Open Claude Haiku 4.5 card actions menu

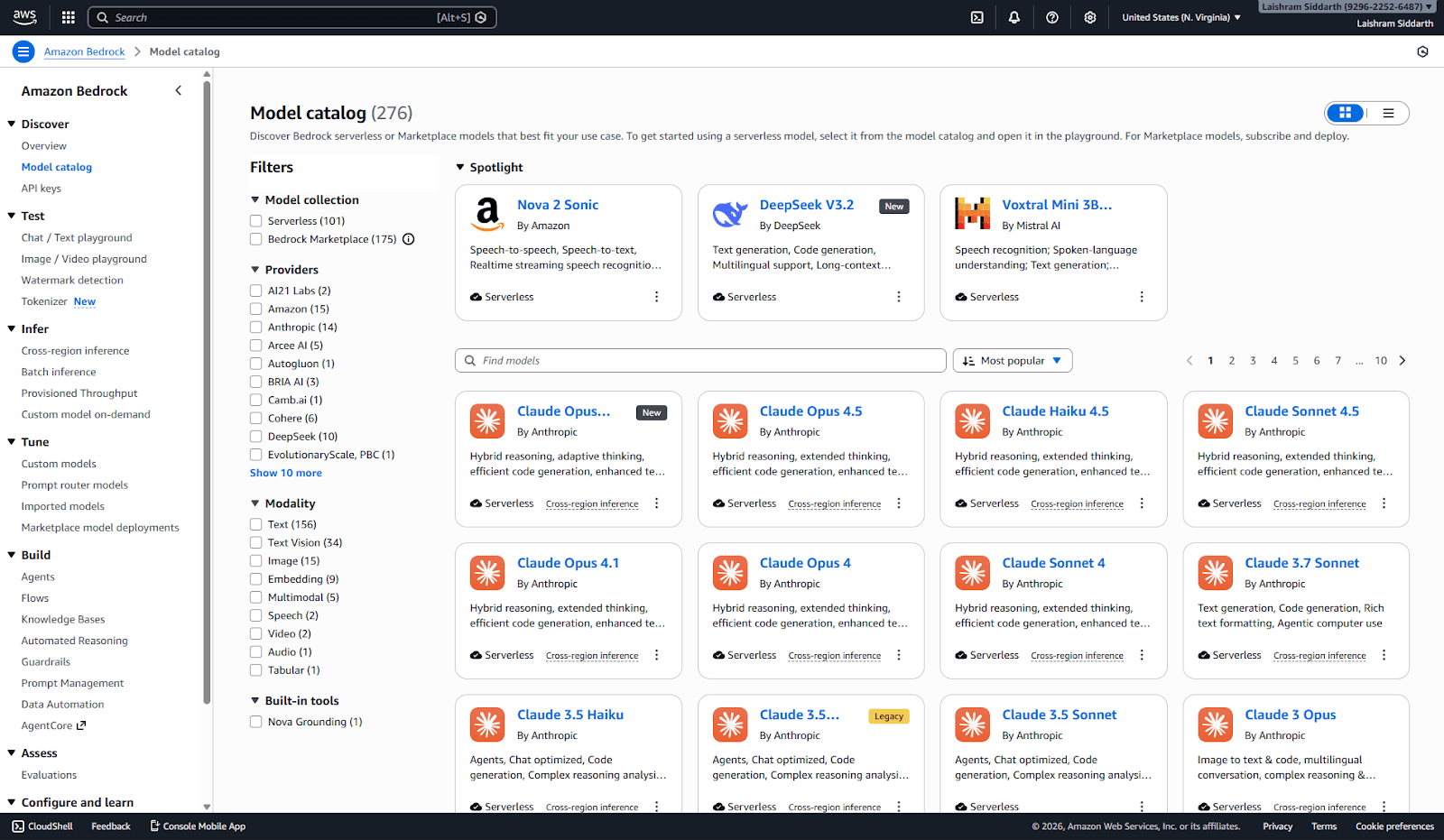coord(1142,503)
